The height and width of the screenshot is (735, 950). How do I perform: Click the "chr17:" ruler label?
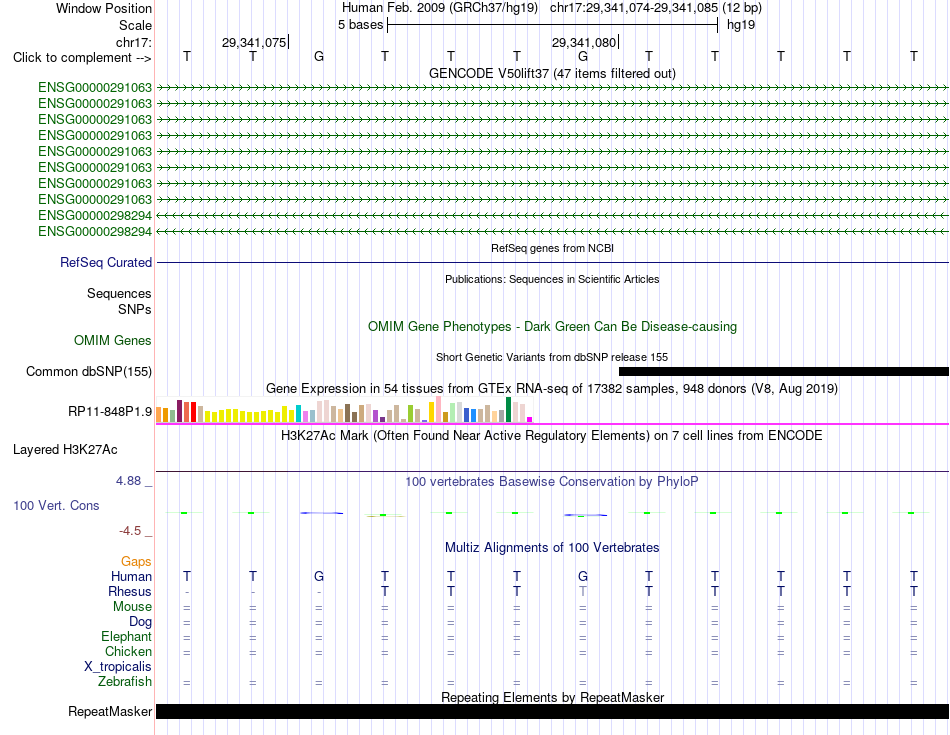[134, 42]
